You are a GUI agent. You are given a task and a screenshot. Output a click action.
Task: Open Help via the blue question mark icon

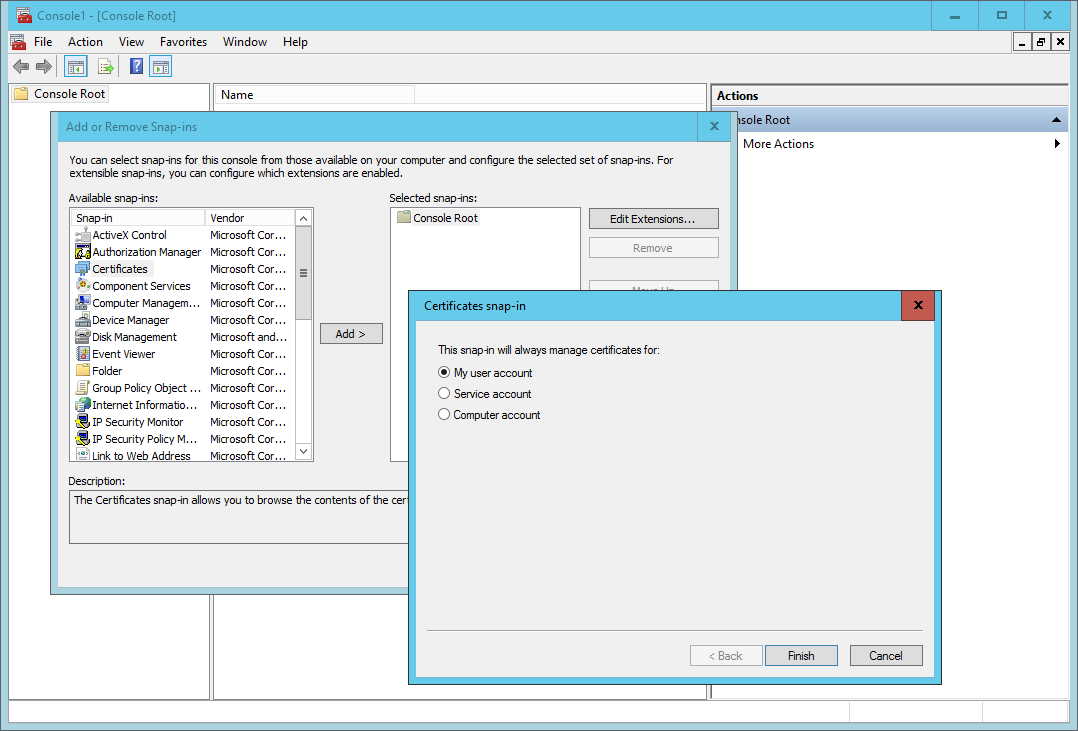(x=136, y=67)
